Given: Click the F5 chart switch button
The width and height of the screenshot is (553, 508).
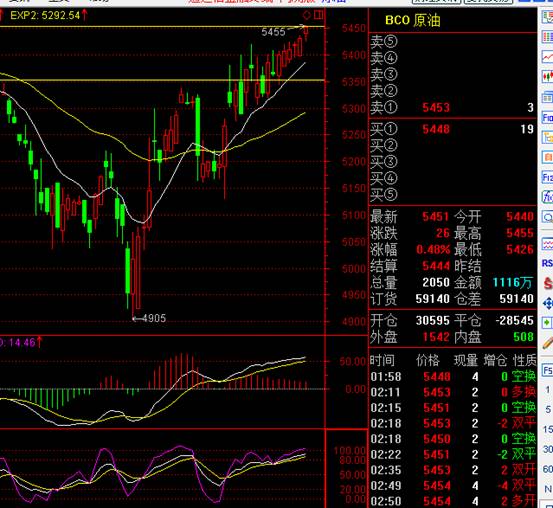Looking at the screenshot, I should pos(547,370).
